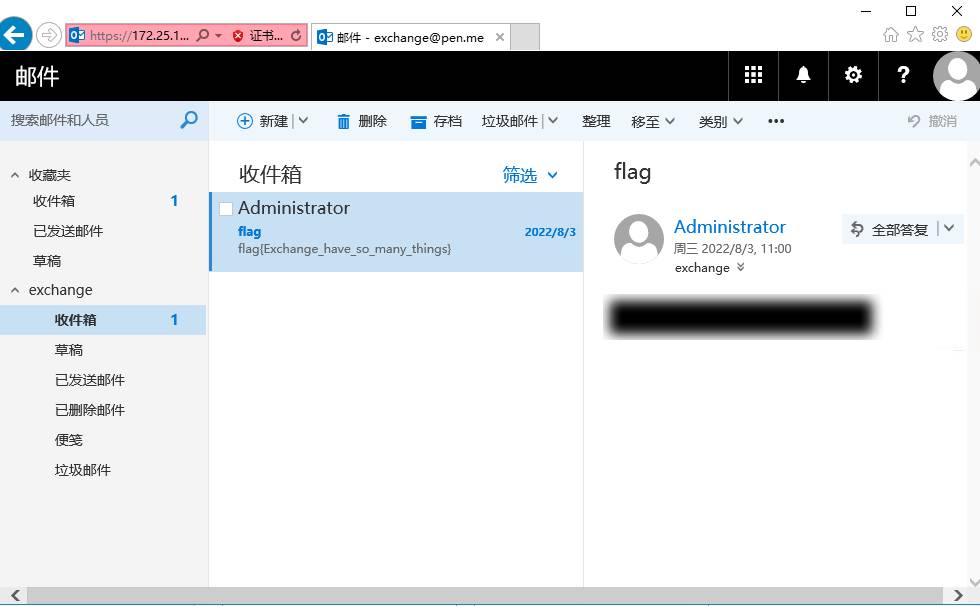Open the app launcher grid icon
980x606 pixels.
(x=753, y=75)
